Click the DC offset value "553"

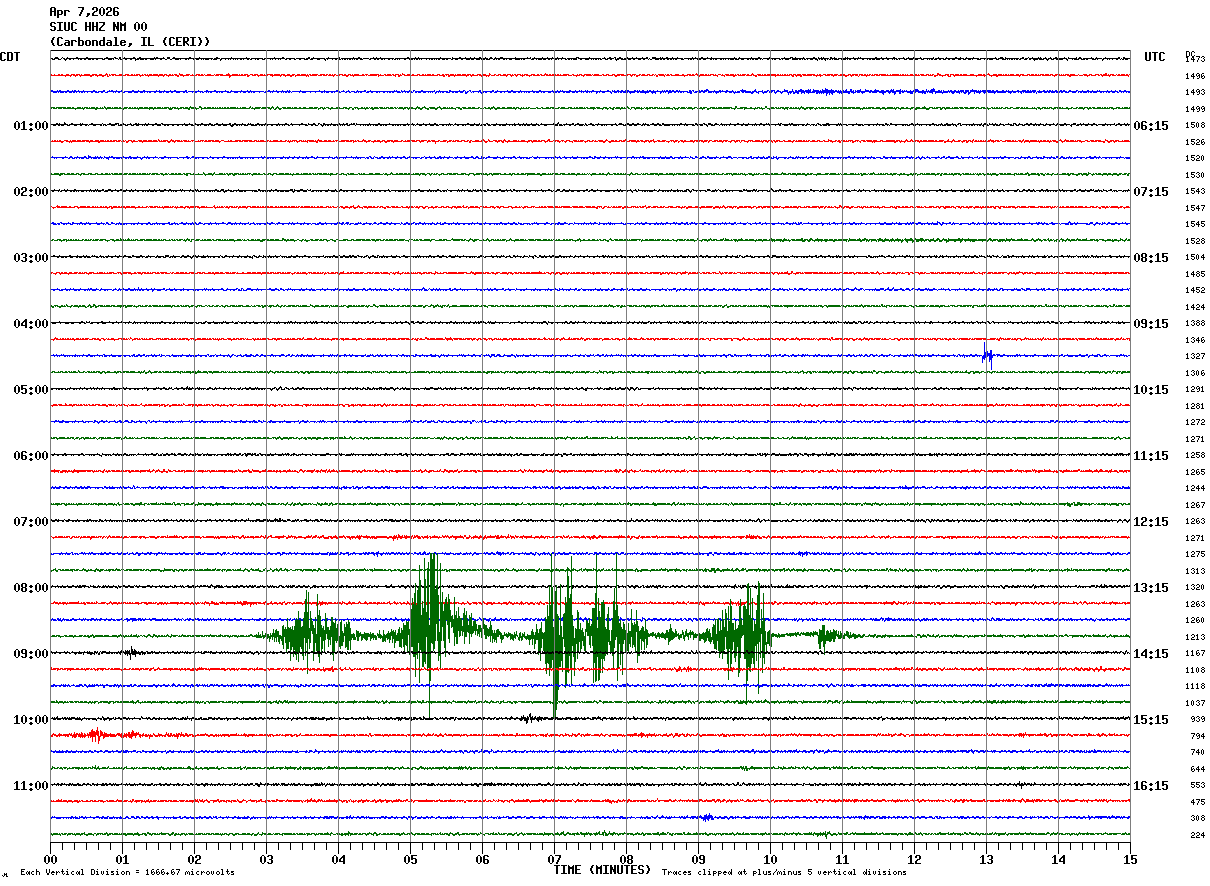tap(1198, 786)
